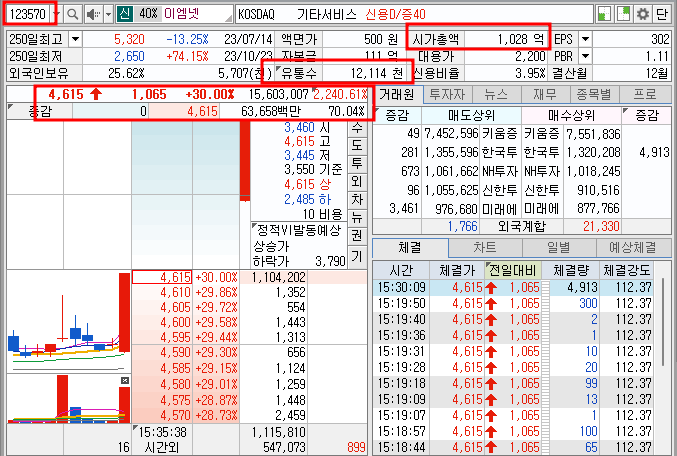Expand the 250일최고 period dropdown
The image size is (677, 456).
(75, 39)
